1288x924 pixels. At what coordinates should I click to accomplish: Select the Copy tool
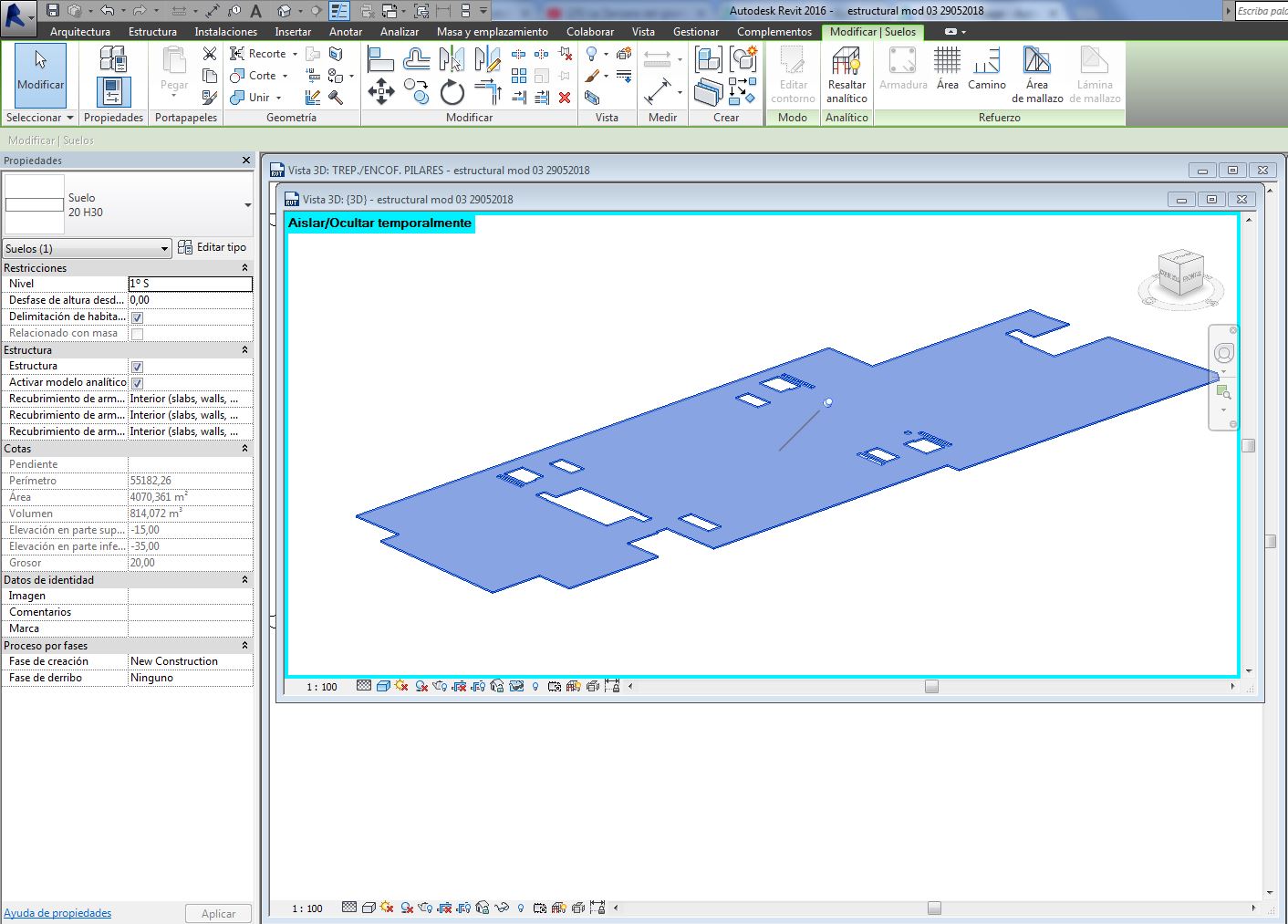coord(417,91)
